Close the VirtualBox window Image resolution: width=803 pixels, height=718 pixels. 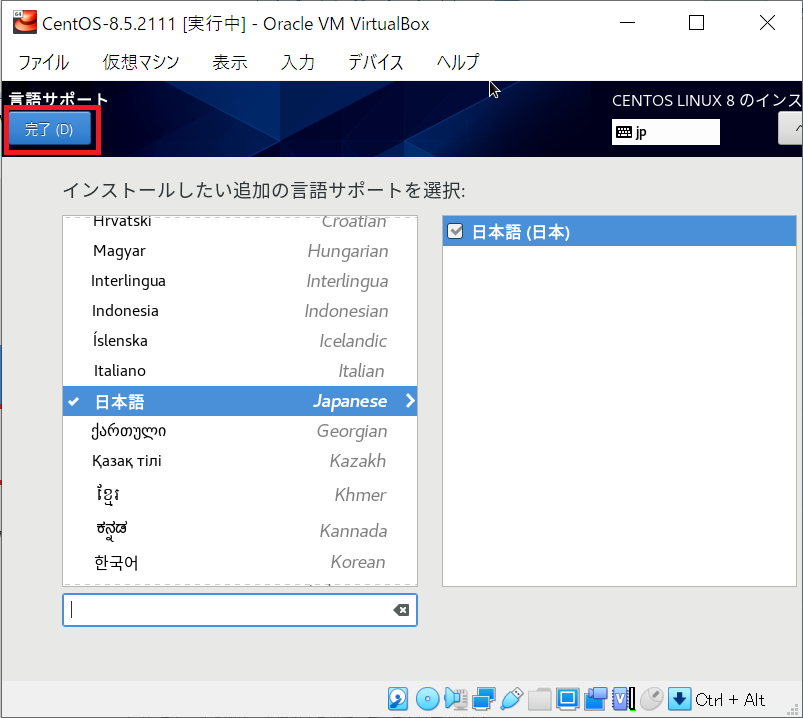[767, 23]
